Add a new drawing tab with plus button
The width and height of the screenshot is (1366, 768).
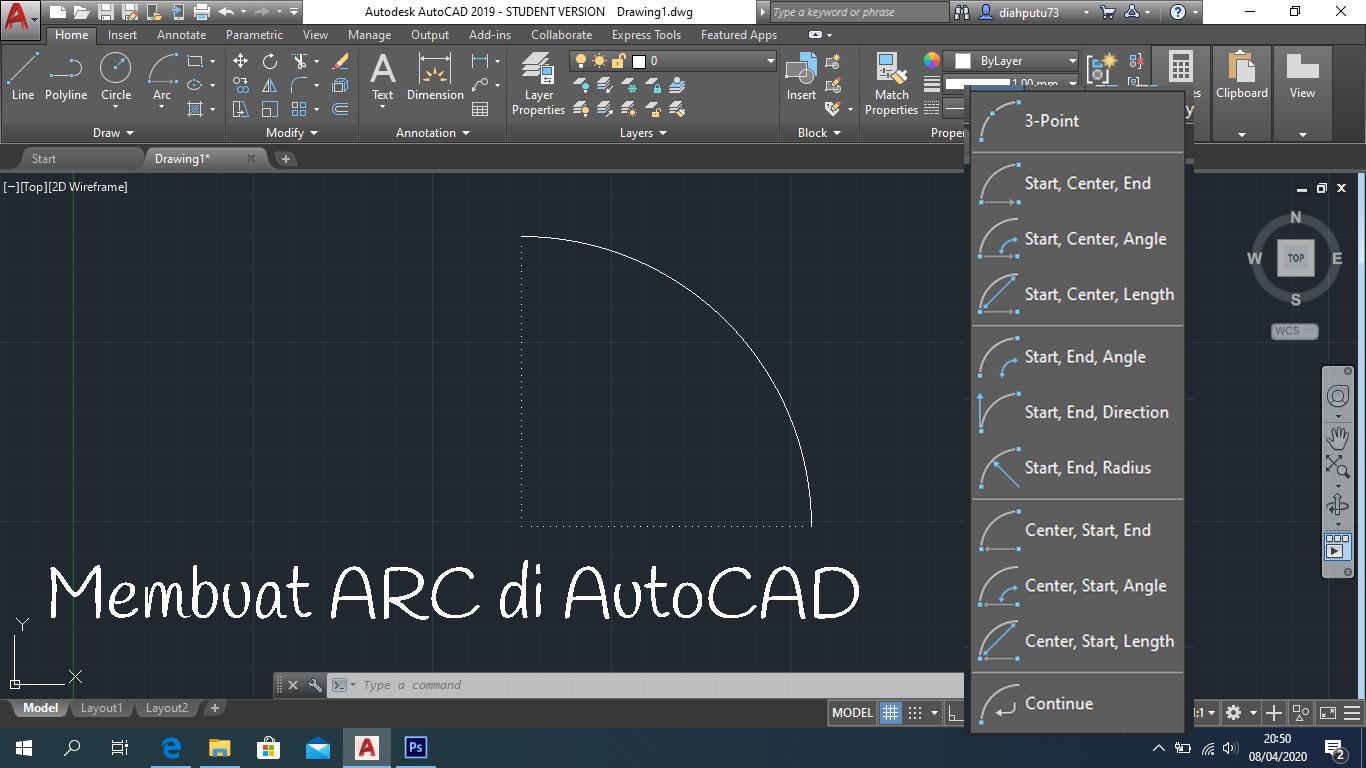pos(286,159)
